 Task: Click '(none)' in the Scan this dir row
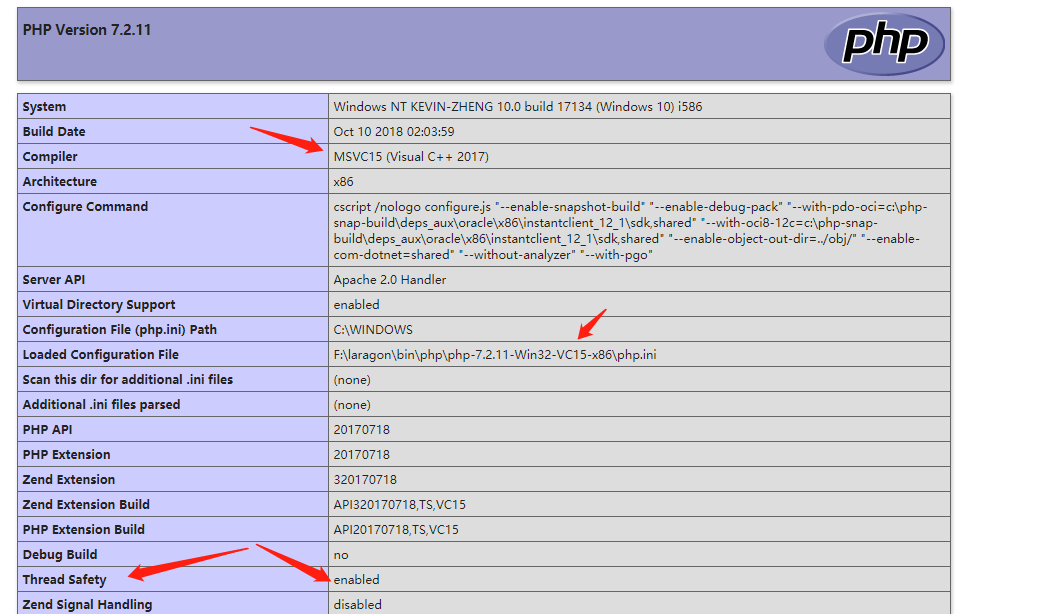pos(352,380)
